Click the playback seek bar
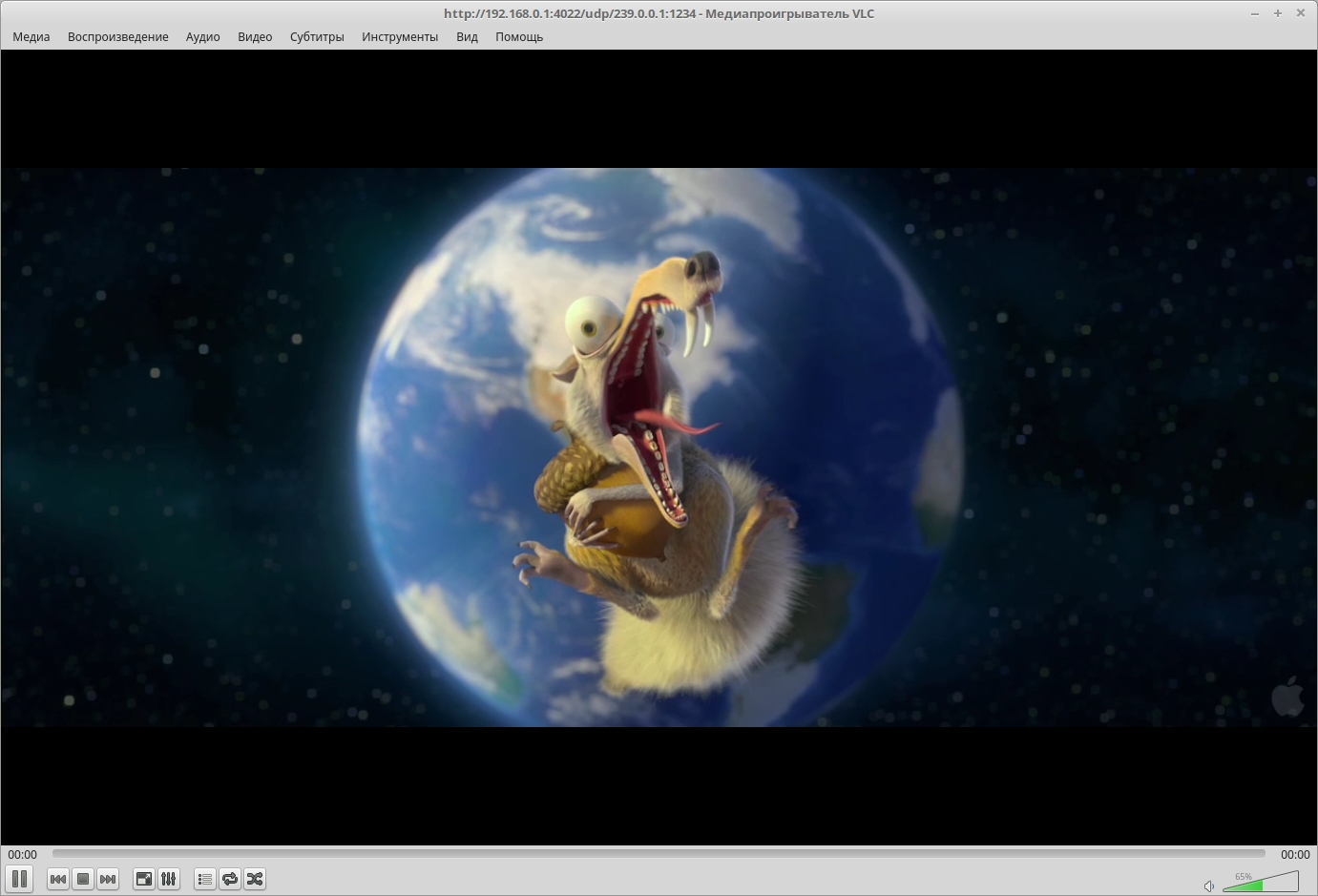Screen dimensions: 1318x896 [659, 854]
